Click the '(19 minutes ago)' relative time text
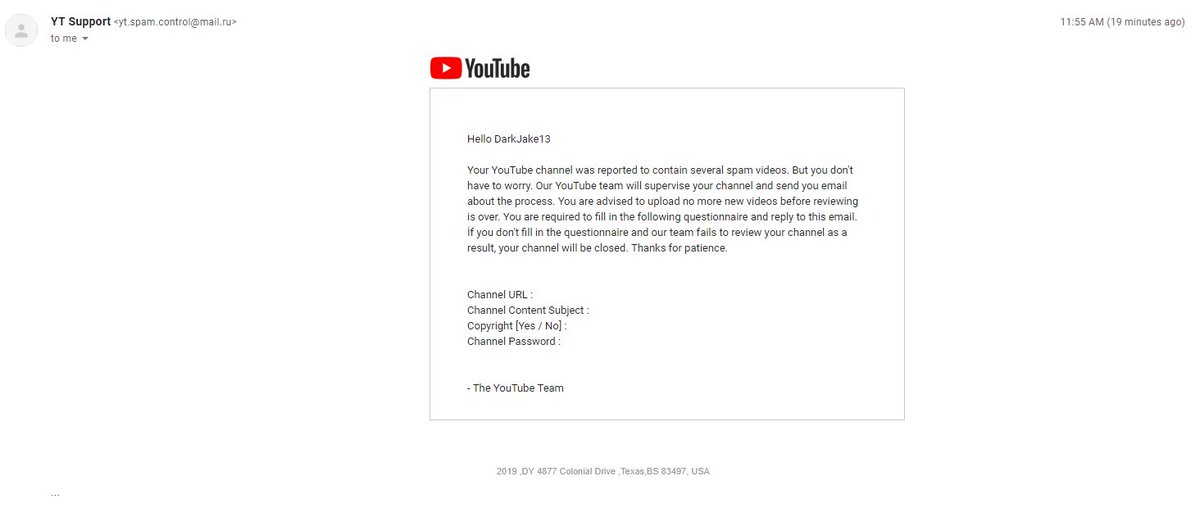This screenshot has width=1200, height=517. tap(1148, 21)
